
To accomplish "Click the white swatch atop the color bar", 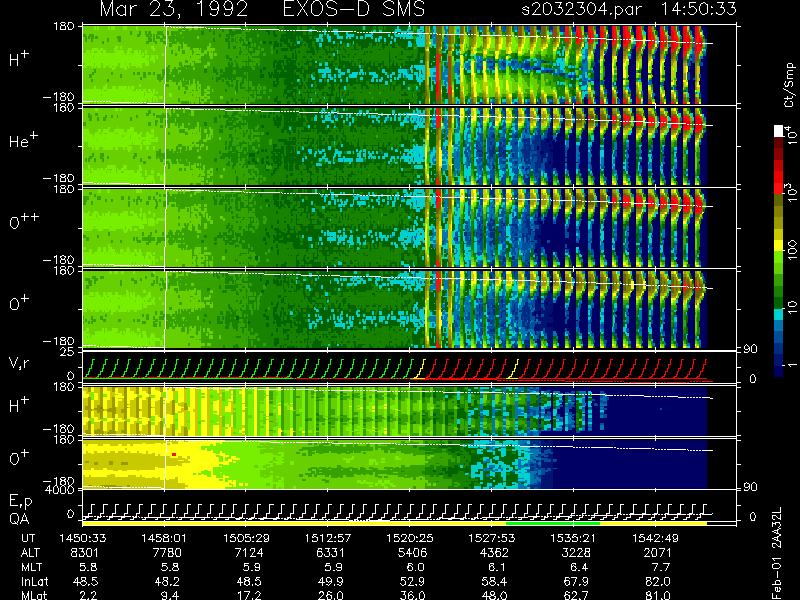I will [x=779, y=131].
